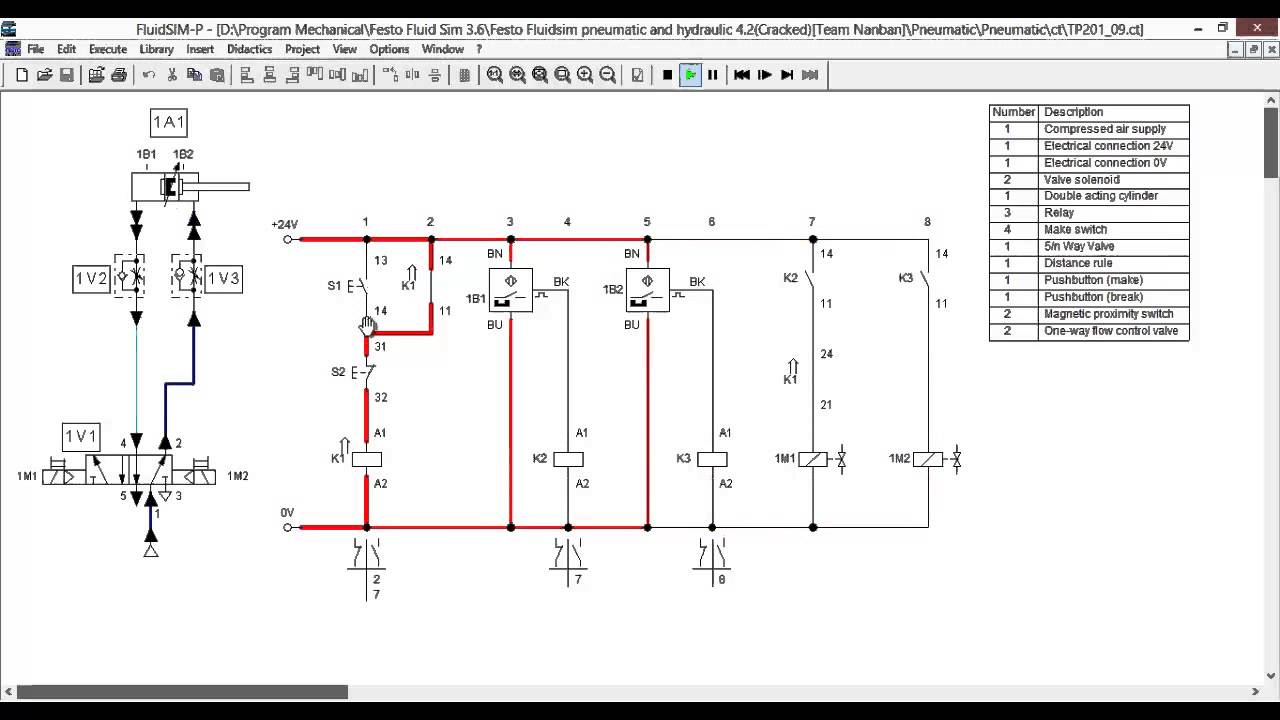The width and height of the screenshot is (1280, 720).
Task: Open the Execute menu
Action: point(108,49)
